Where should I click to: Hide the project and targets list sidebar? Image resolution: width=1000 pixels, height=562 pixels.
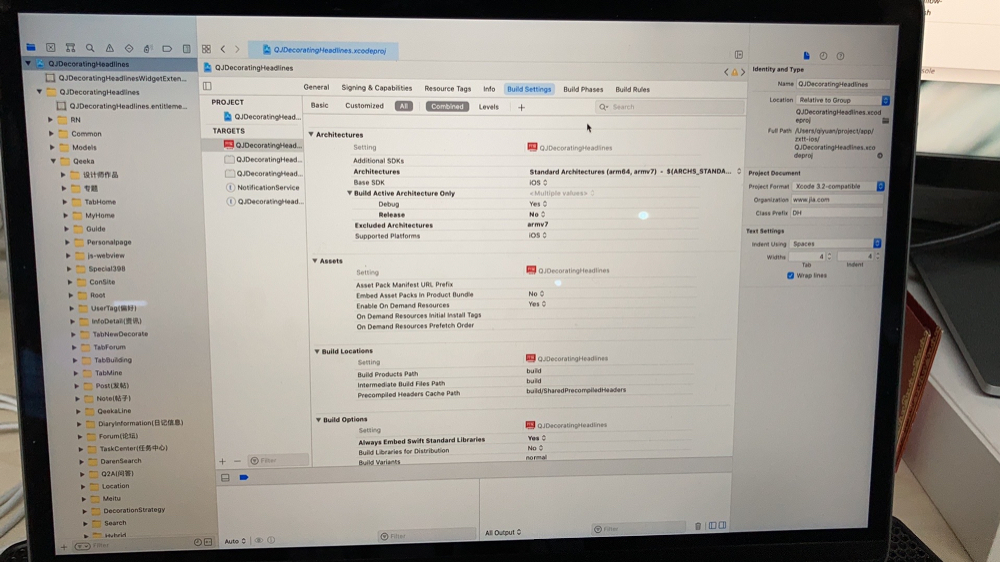point(207,86)
